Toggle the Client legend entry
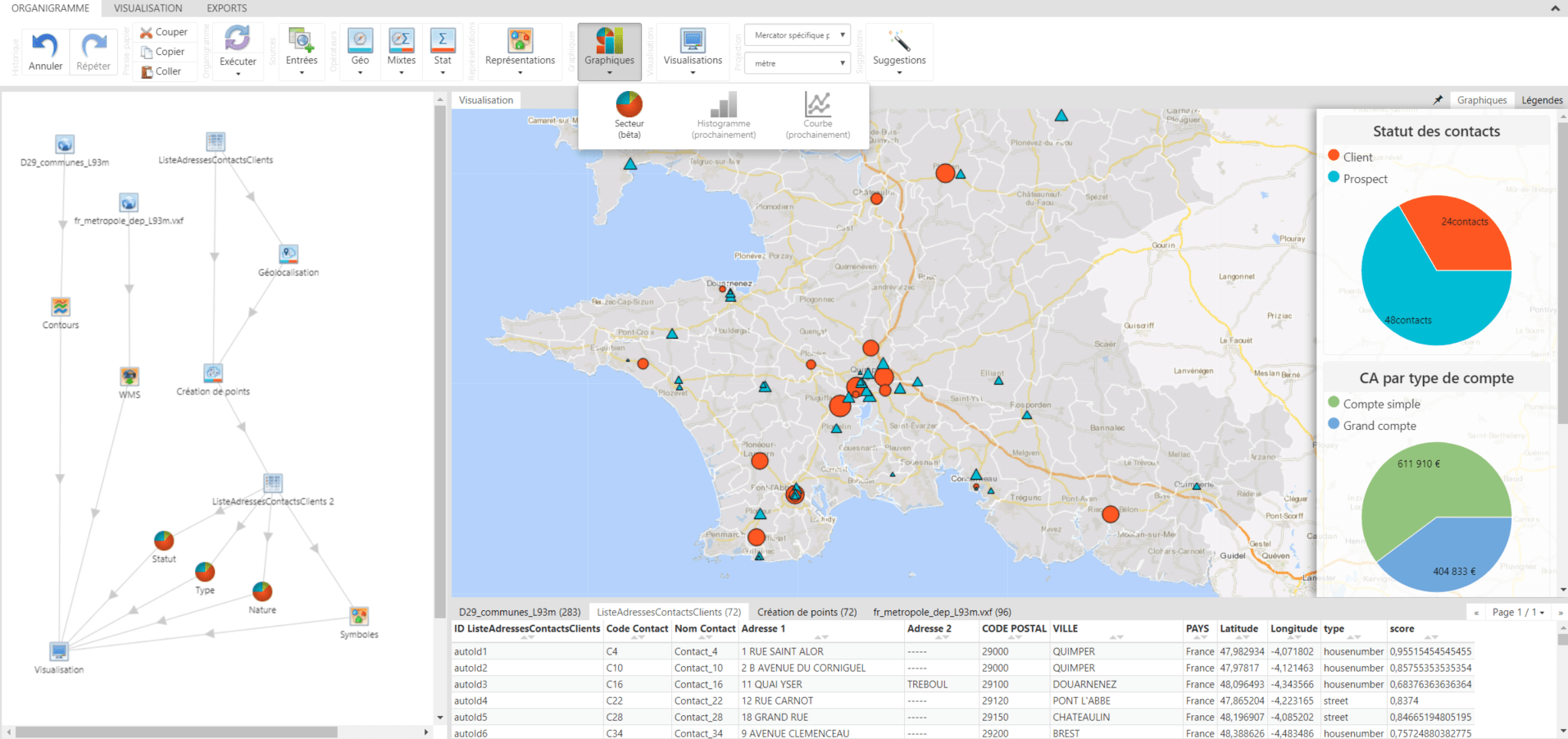1568x739 pixels. (1357, 157)
